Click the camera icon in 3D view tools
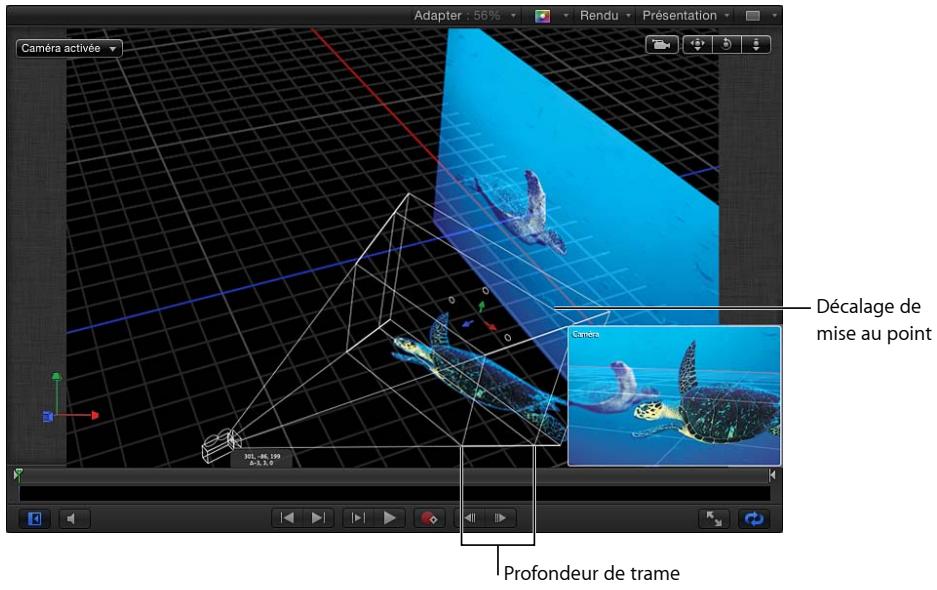937x590 pixels. [662, 45]
